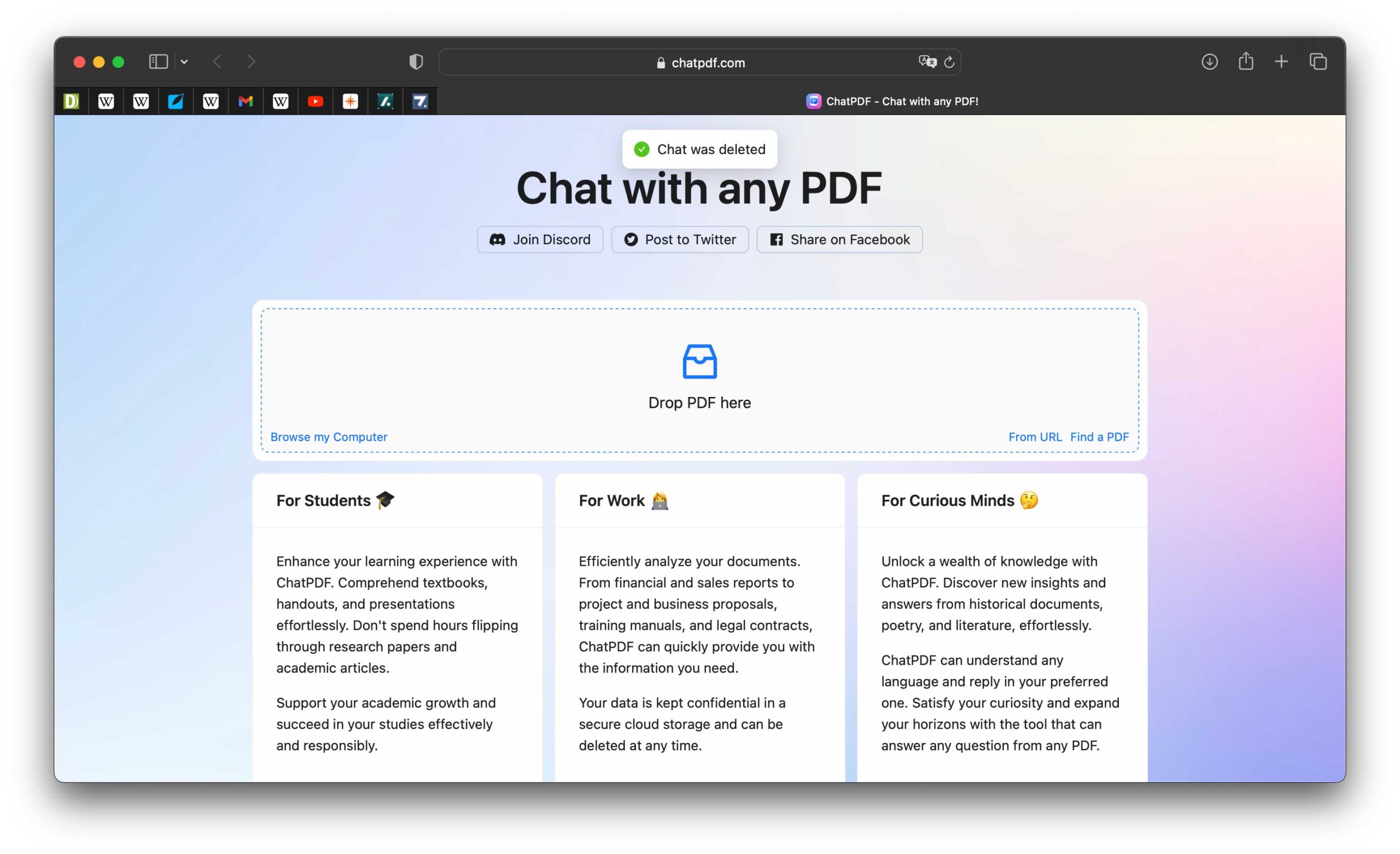Reload the page with refresh icon
Image resolution: width=1400 pixels, height=854 pixels.
click(x=949, y=62)
